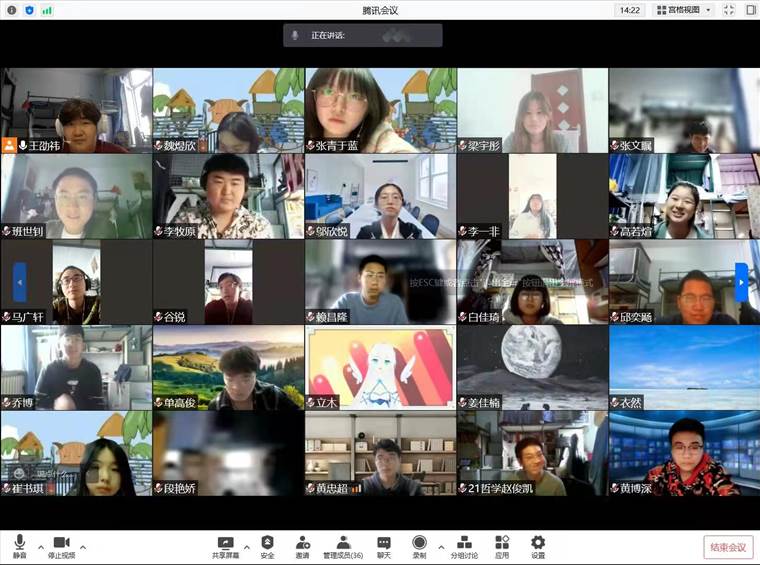Viewport: 760px width, 565px height.
Task: Select 李牧原's video tile
Action: pyautogui.click(x=227, y=196)
